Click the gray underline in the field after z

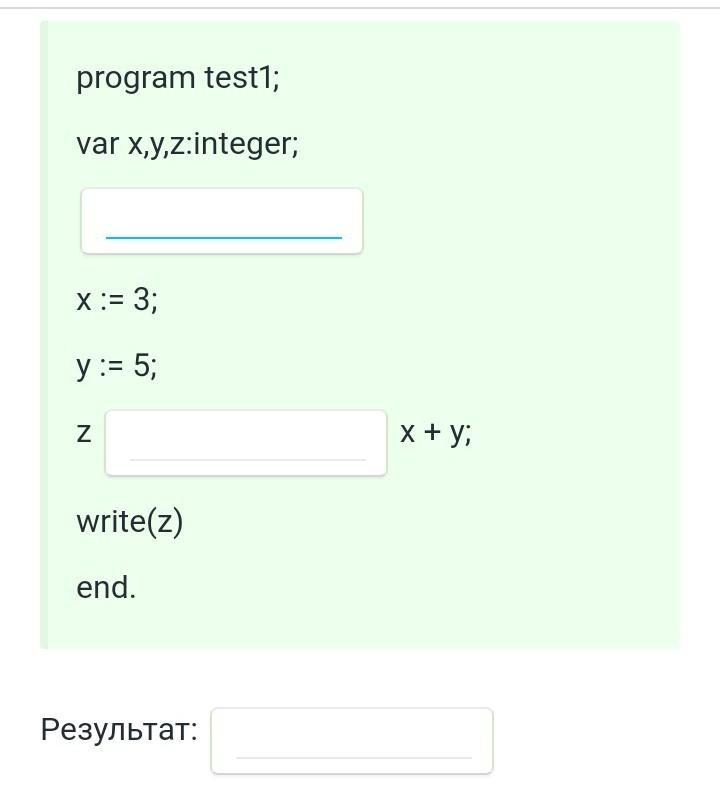247,460
